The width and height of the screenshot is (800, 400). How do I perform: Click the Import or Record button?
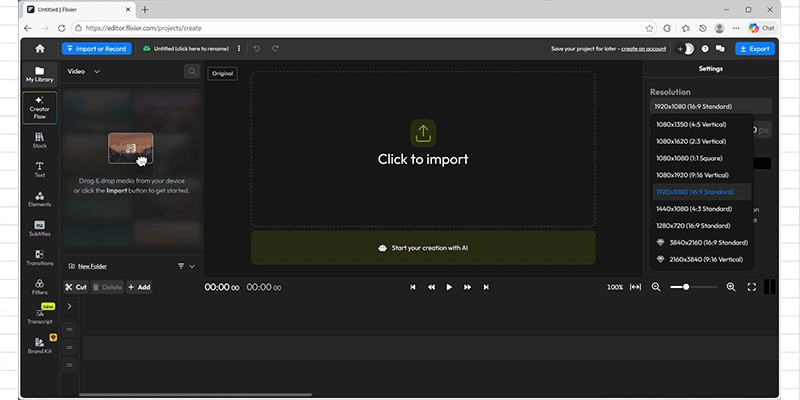(x=96, y=48)
